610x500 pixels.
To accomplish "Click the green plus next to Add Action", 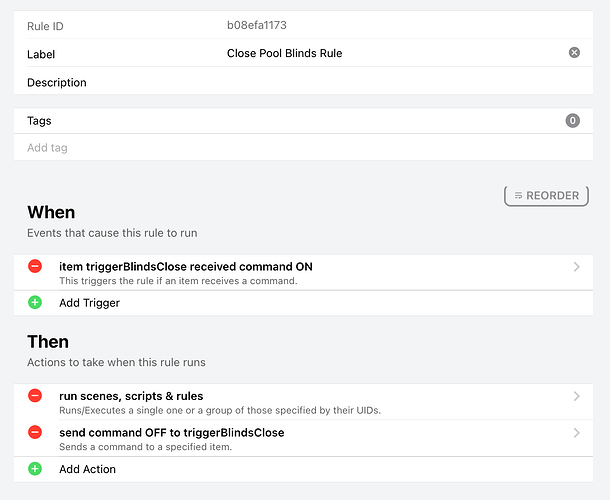I will tap(35, 468).
